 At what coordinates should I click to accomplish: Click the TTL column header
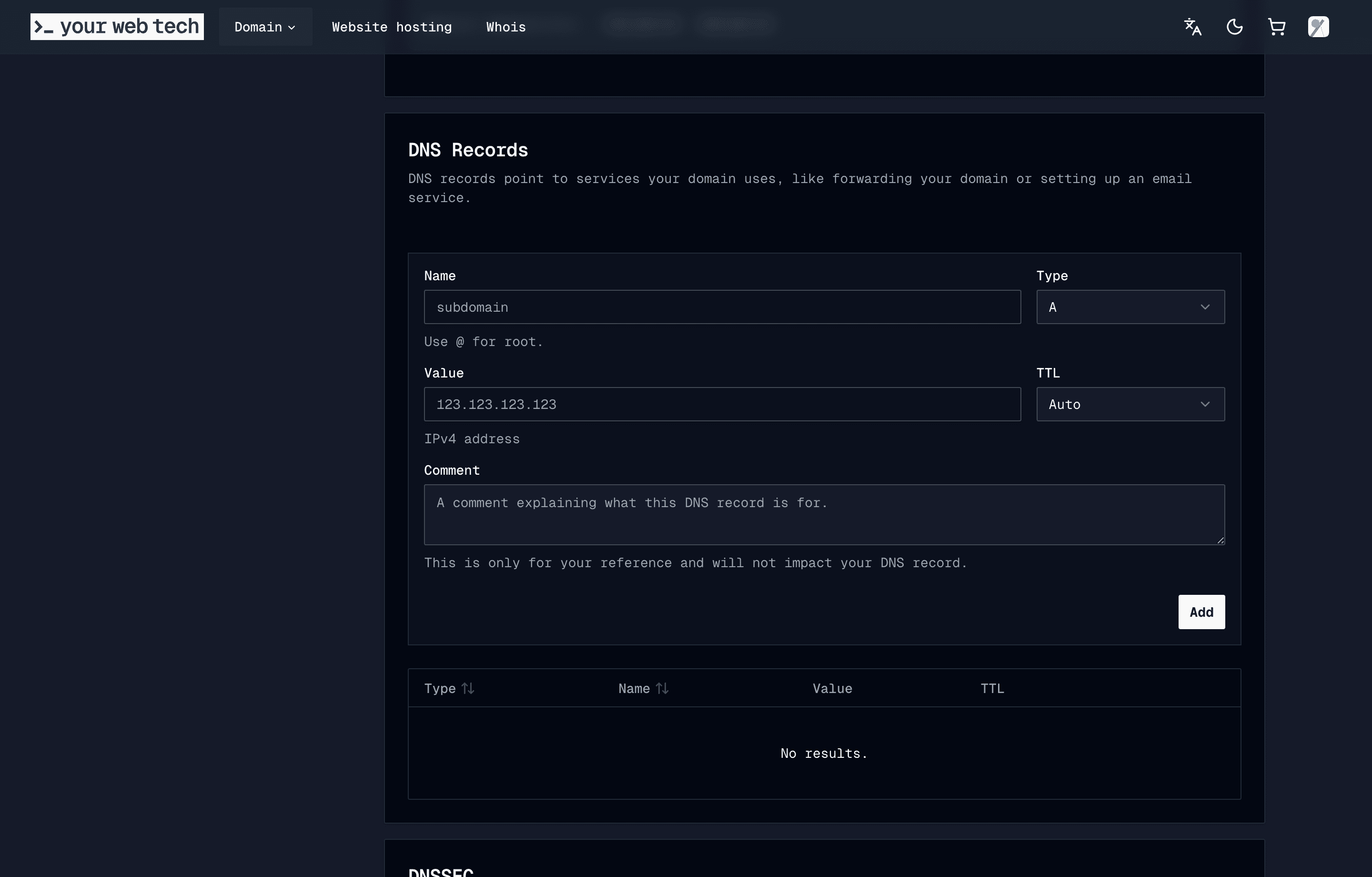[x=992, y=688]
